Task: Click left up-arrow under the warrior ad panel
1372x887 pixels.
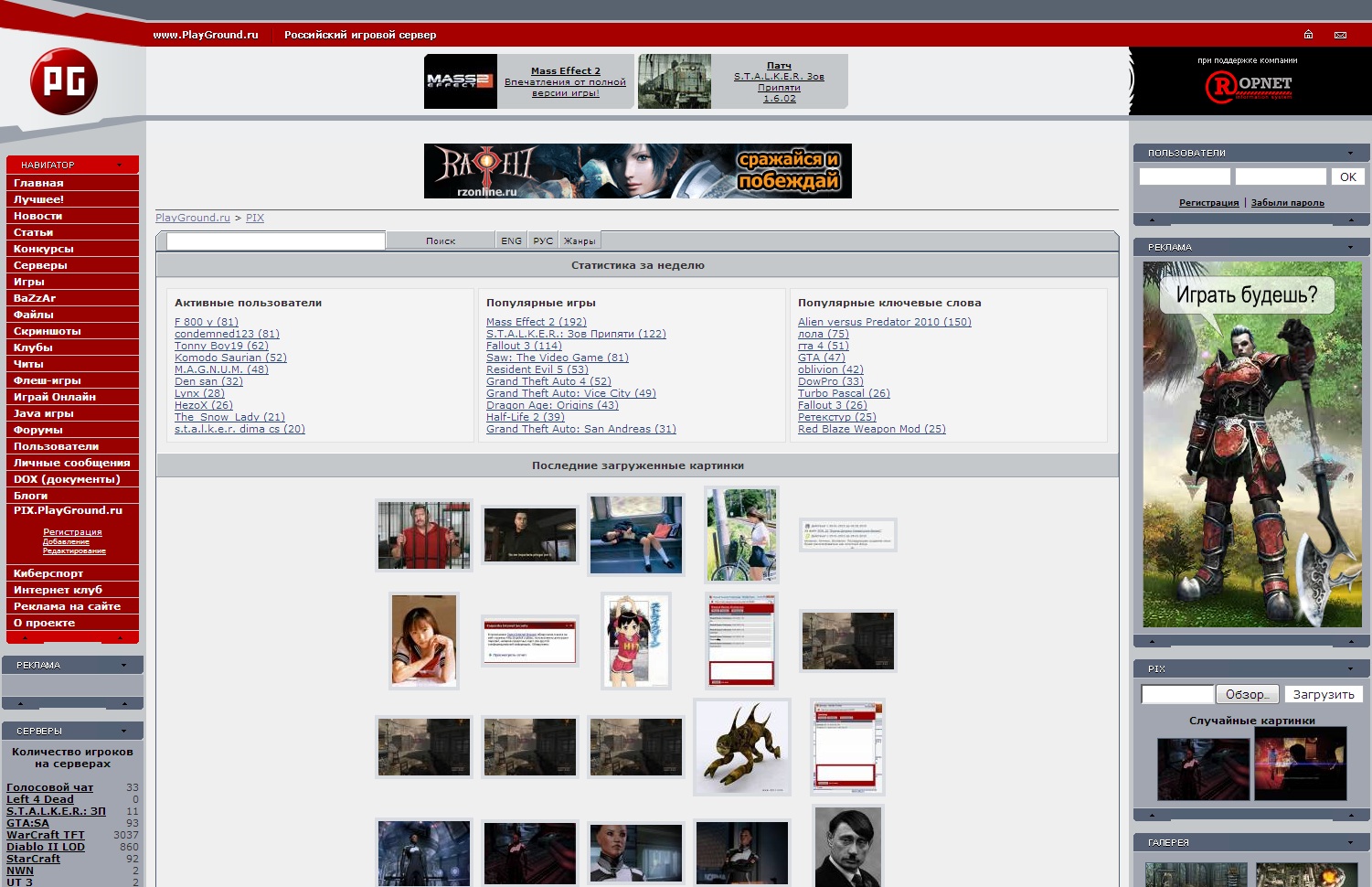Action: 1152,641
